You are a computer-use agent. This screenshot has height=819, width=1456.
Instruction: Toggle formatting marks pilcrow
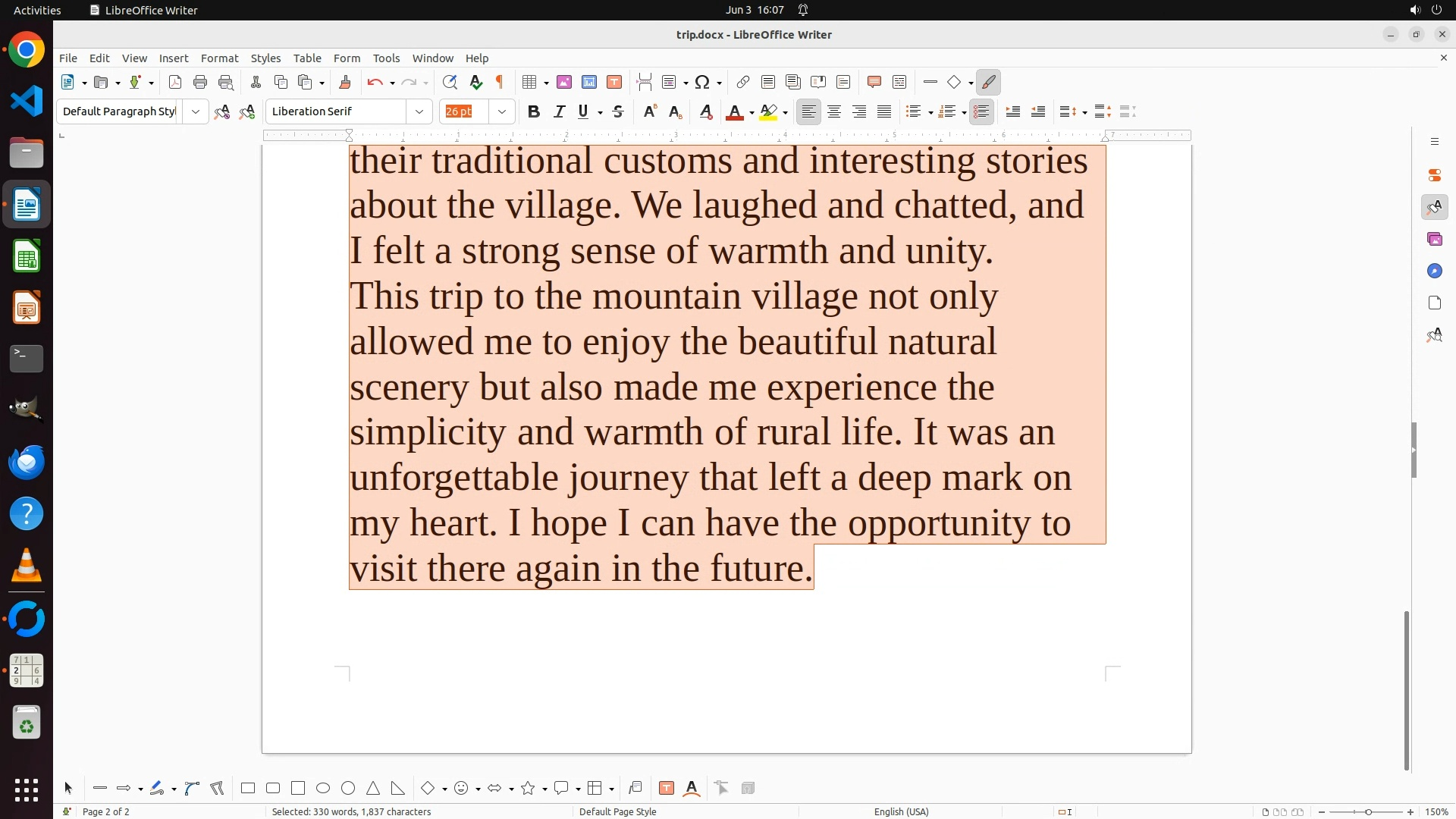point(500,82)
